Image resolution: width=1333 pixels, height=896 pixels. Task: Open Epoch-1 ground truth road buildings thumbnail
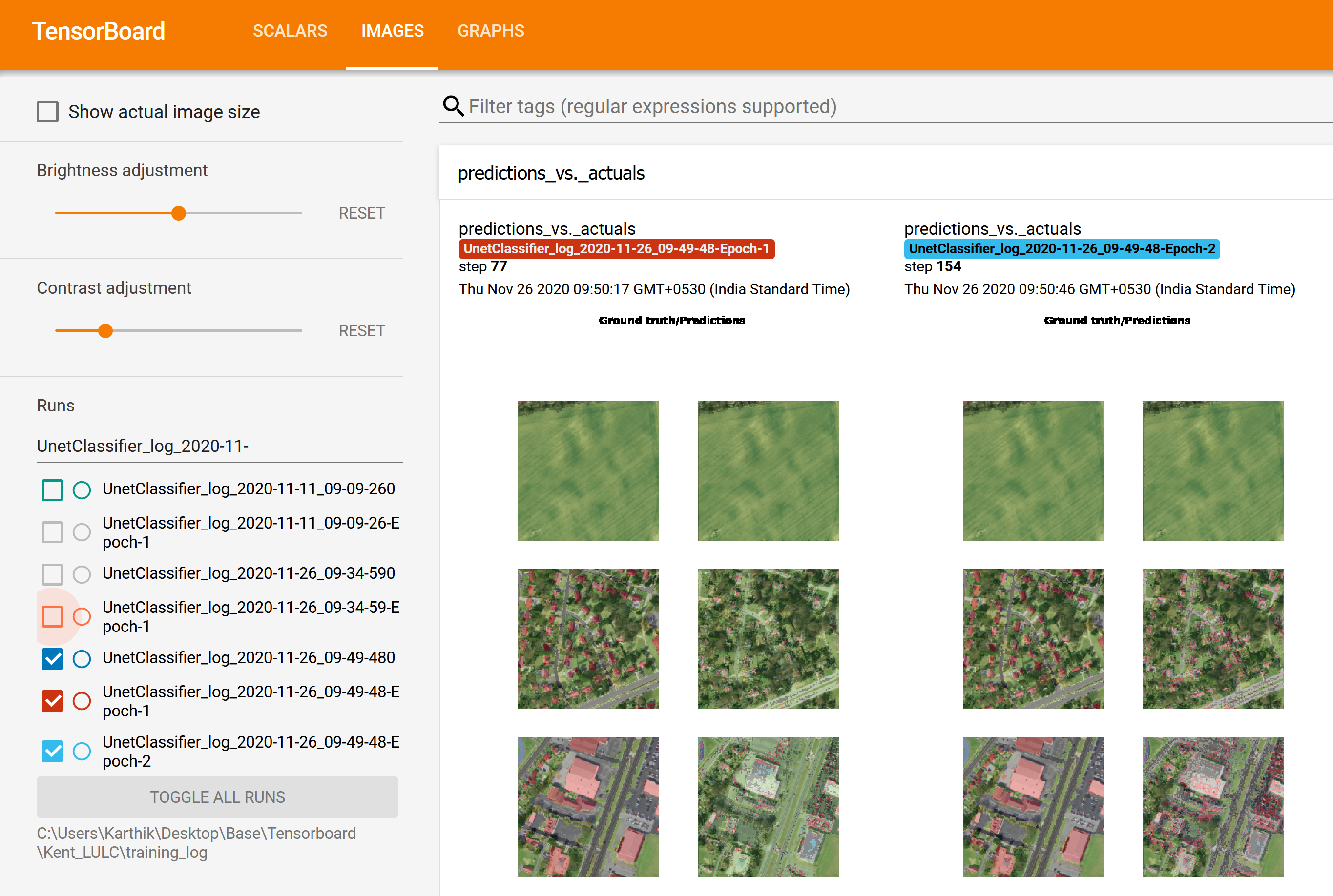point(587,807)
